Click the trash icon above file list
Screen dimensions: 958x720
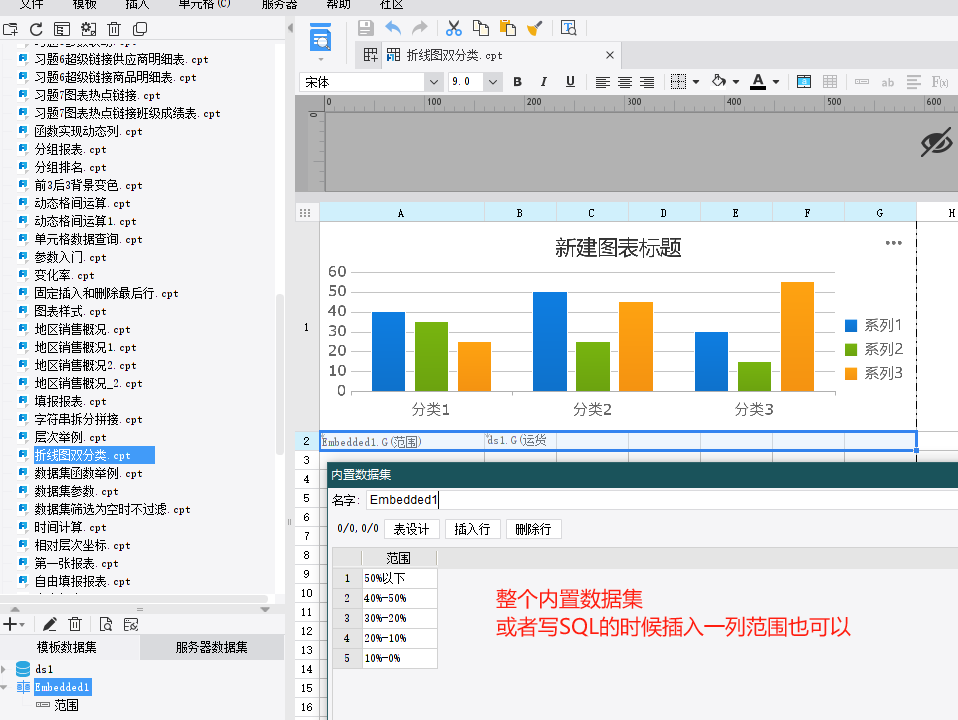pyautogui.click(x=114, y=30)
